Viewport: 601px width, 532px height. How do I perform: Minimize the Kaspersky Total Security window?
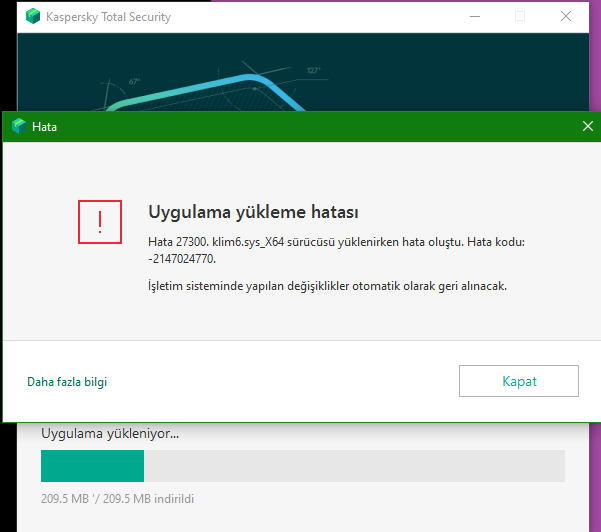[x=475, y=16]
